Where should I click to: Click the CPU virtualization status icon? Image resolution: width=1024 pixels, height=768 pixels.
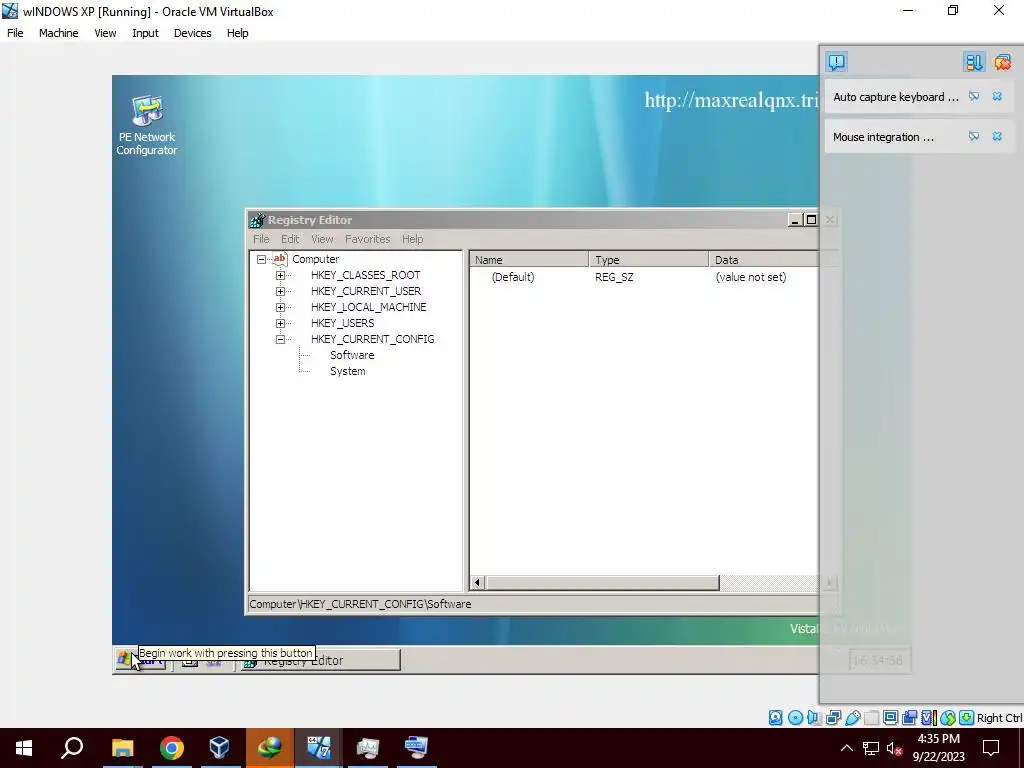[x=927, y=718]
